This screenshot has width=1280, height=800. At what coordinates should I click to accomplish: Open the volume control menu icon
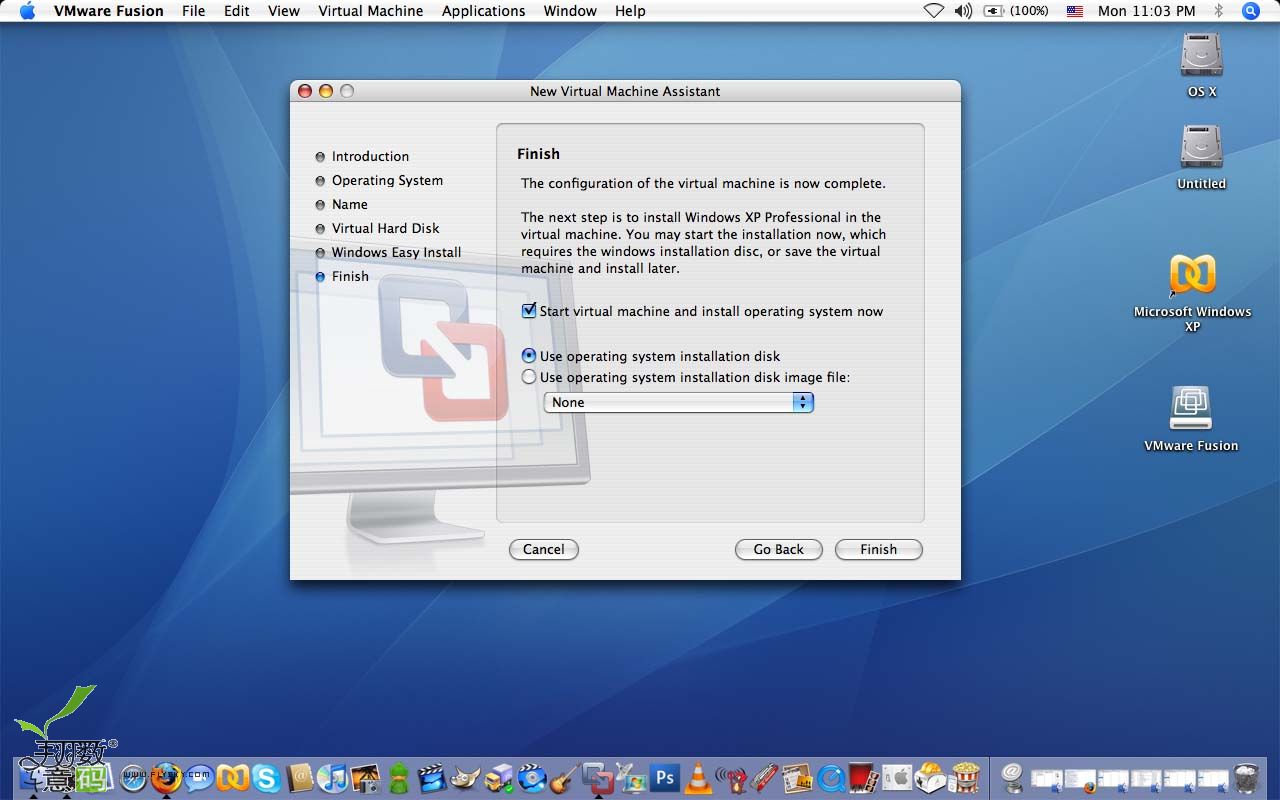[x=963, y=11]
